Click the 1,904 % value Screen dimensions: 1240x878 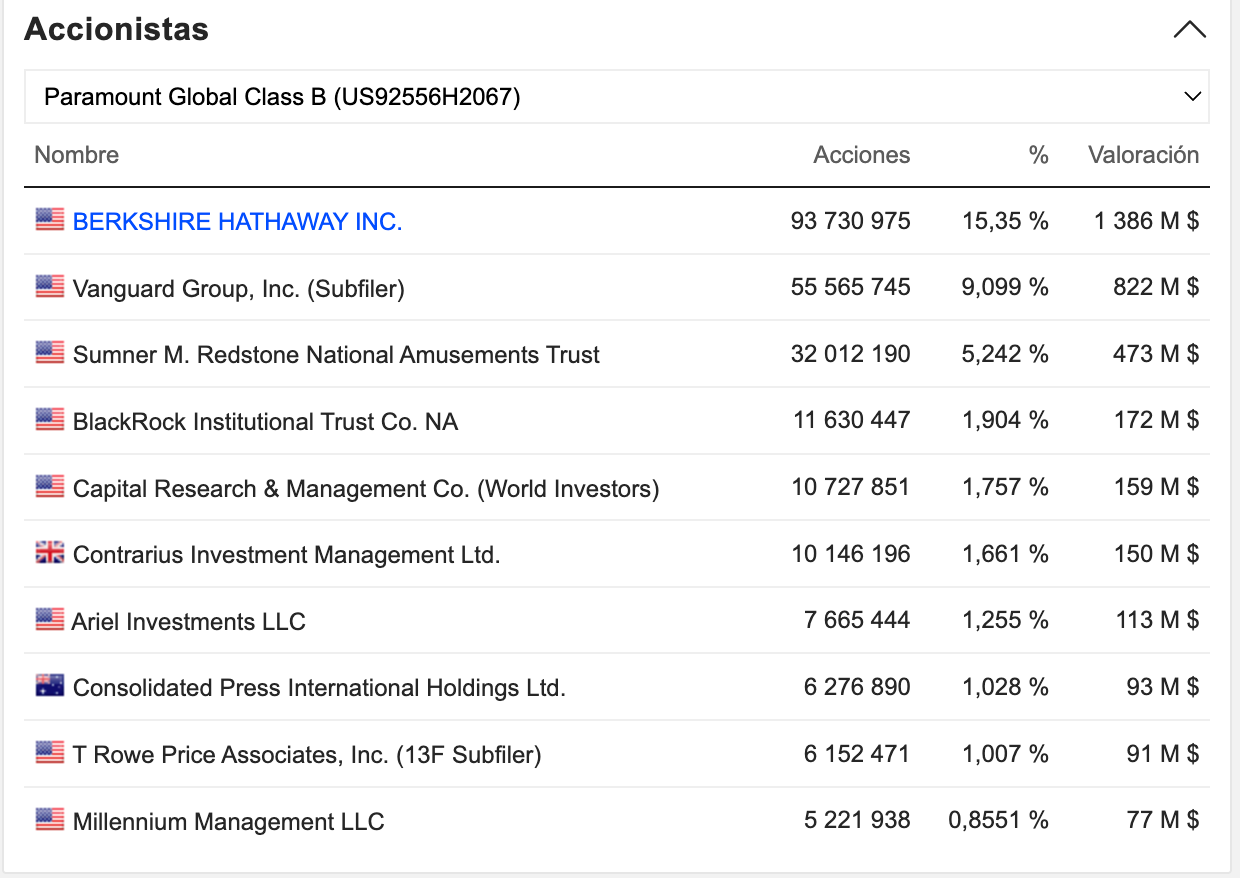click(1005, 420)
